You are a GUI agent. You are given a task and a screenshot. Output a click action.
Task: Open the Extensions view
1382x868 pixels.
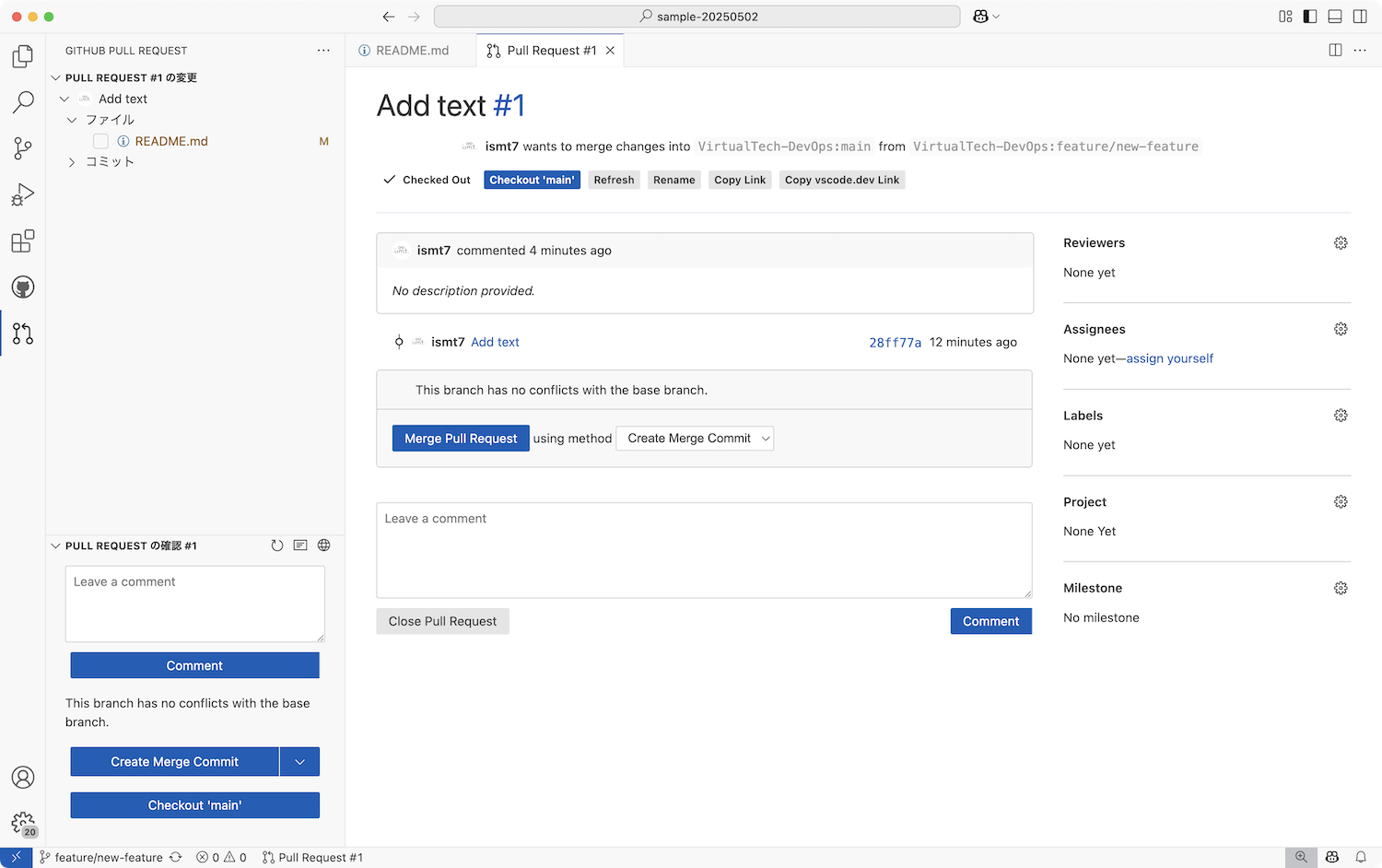[23, 241]
